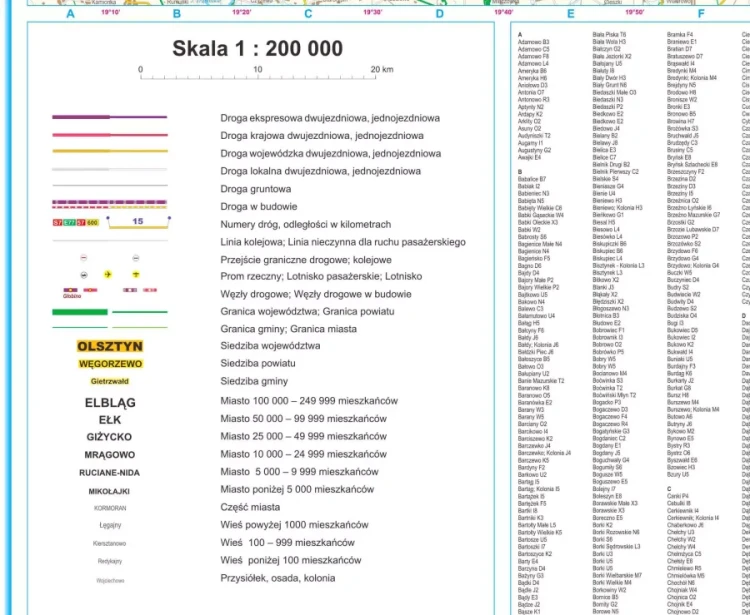Viewport: 750px width, 615px height.
Task: Select the yellow voivodeship road line sample
Action: [110, 153]
